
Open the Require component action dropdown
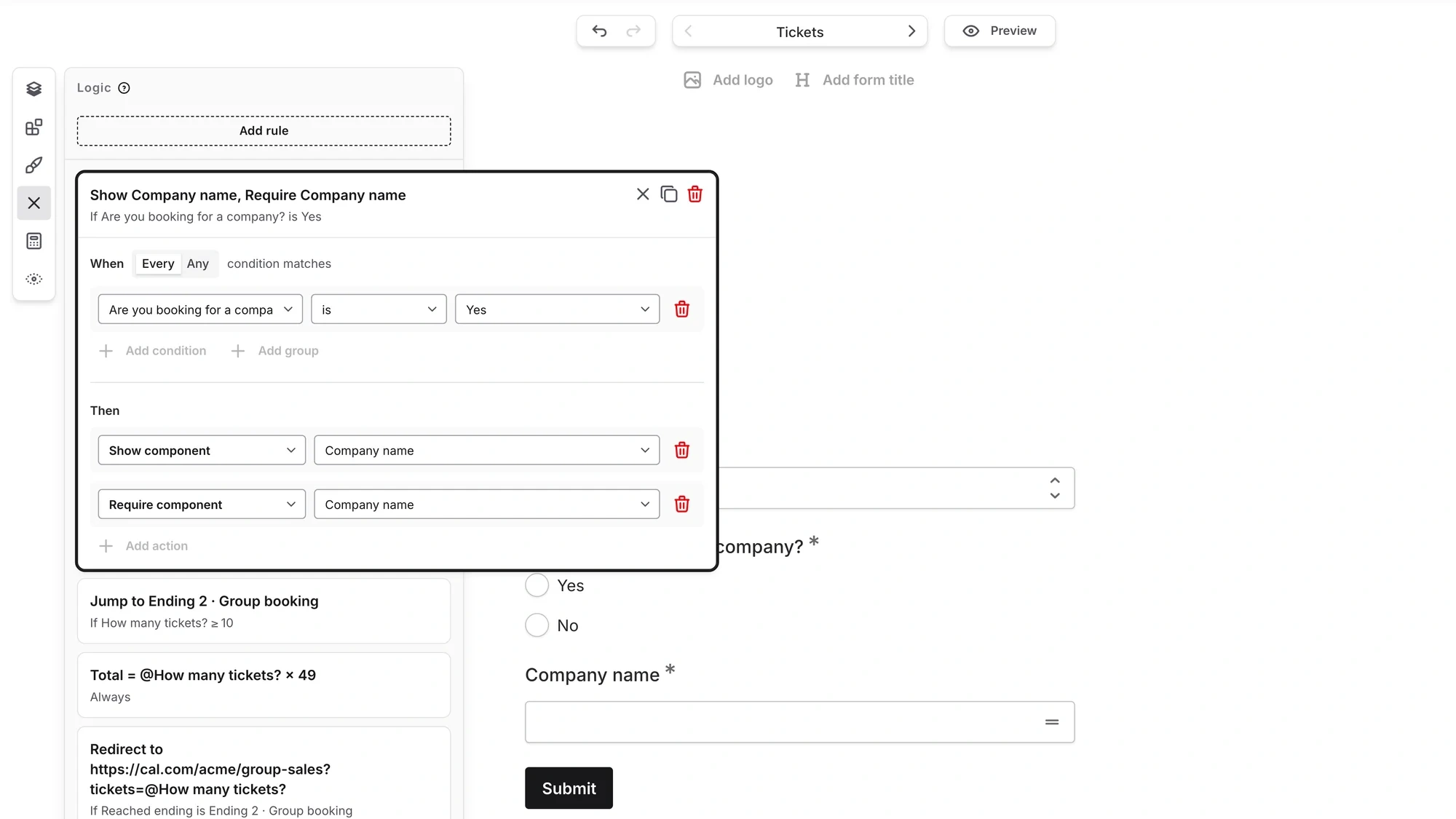pyautogui.click(x=202, y=505)
